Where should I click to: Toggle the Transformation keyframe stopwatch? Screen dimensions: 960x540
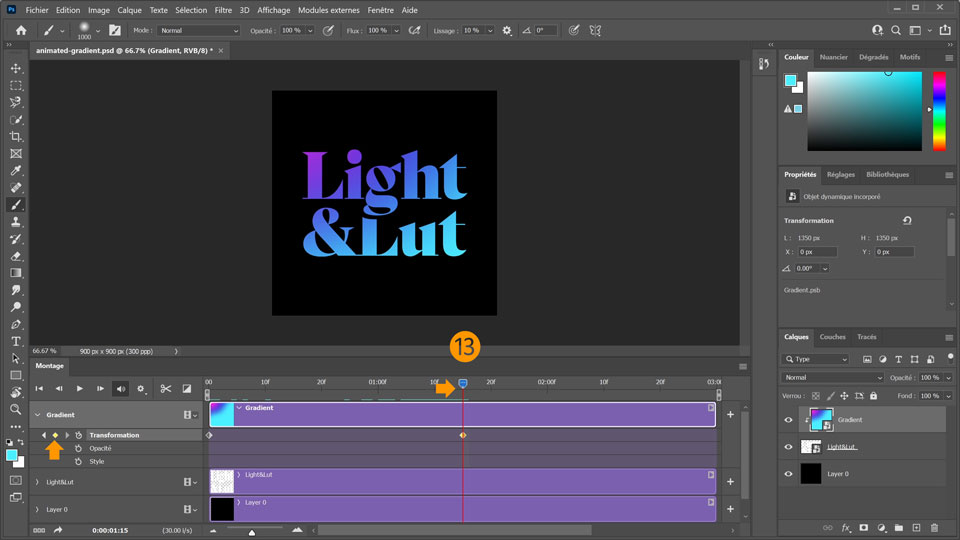tap(79, 435)
